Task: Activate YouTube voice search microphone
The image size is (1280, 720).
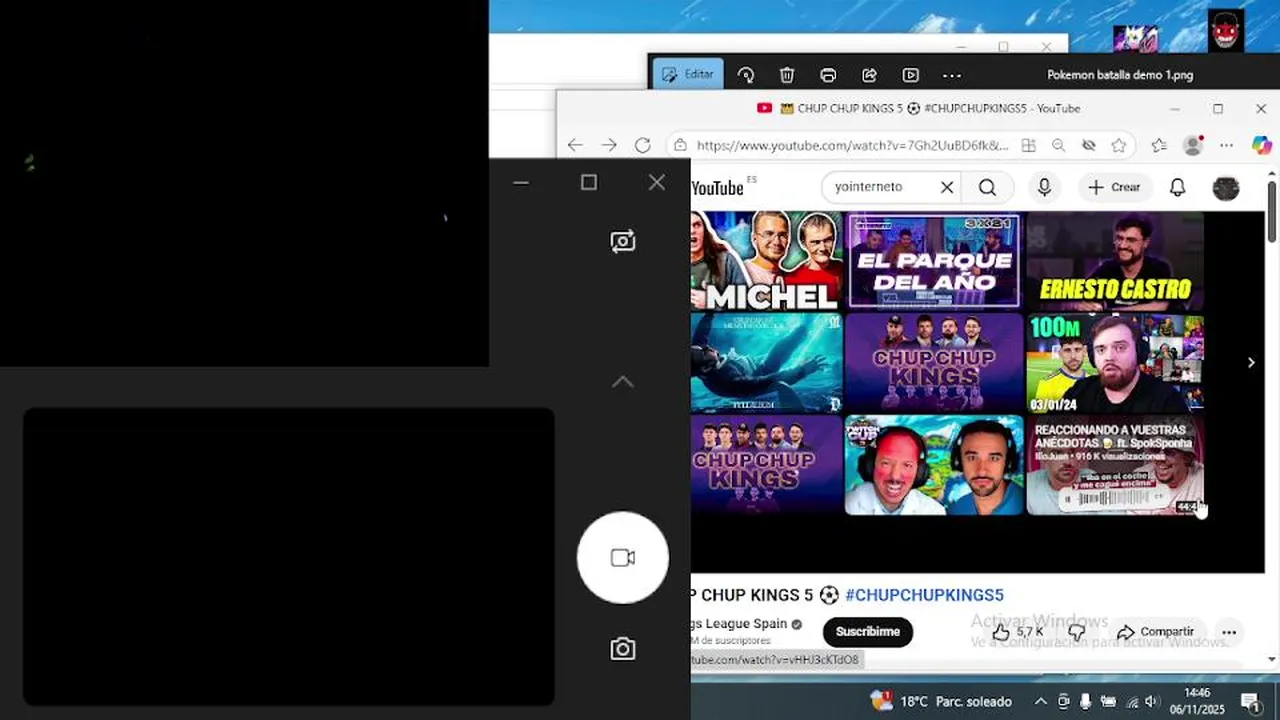Action: 1044,187
